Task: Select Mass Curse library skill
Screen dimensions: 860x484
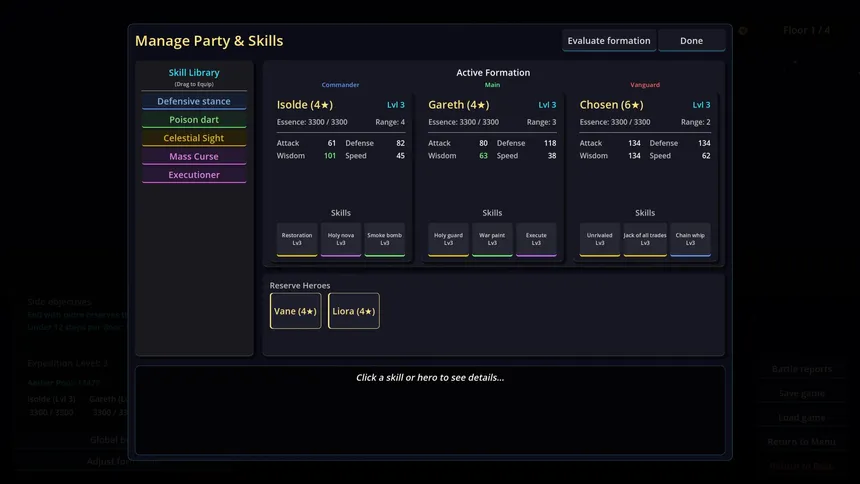Action: (x=194, y=157)
